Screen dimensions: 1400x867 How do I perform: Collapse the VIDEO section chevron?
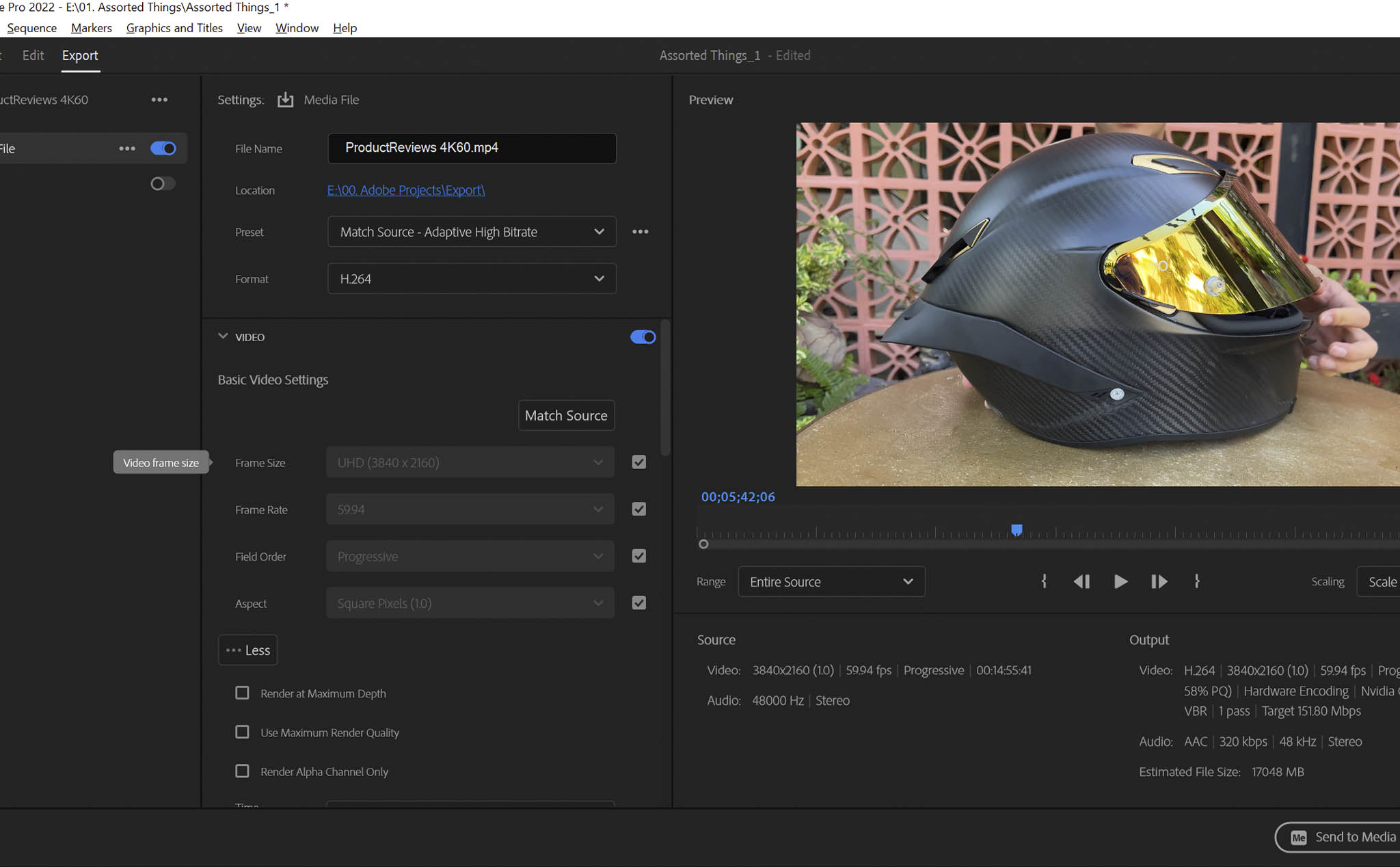click(223, 336)
